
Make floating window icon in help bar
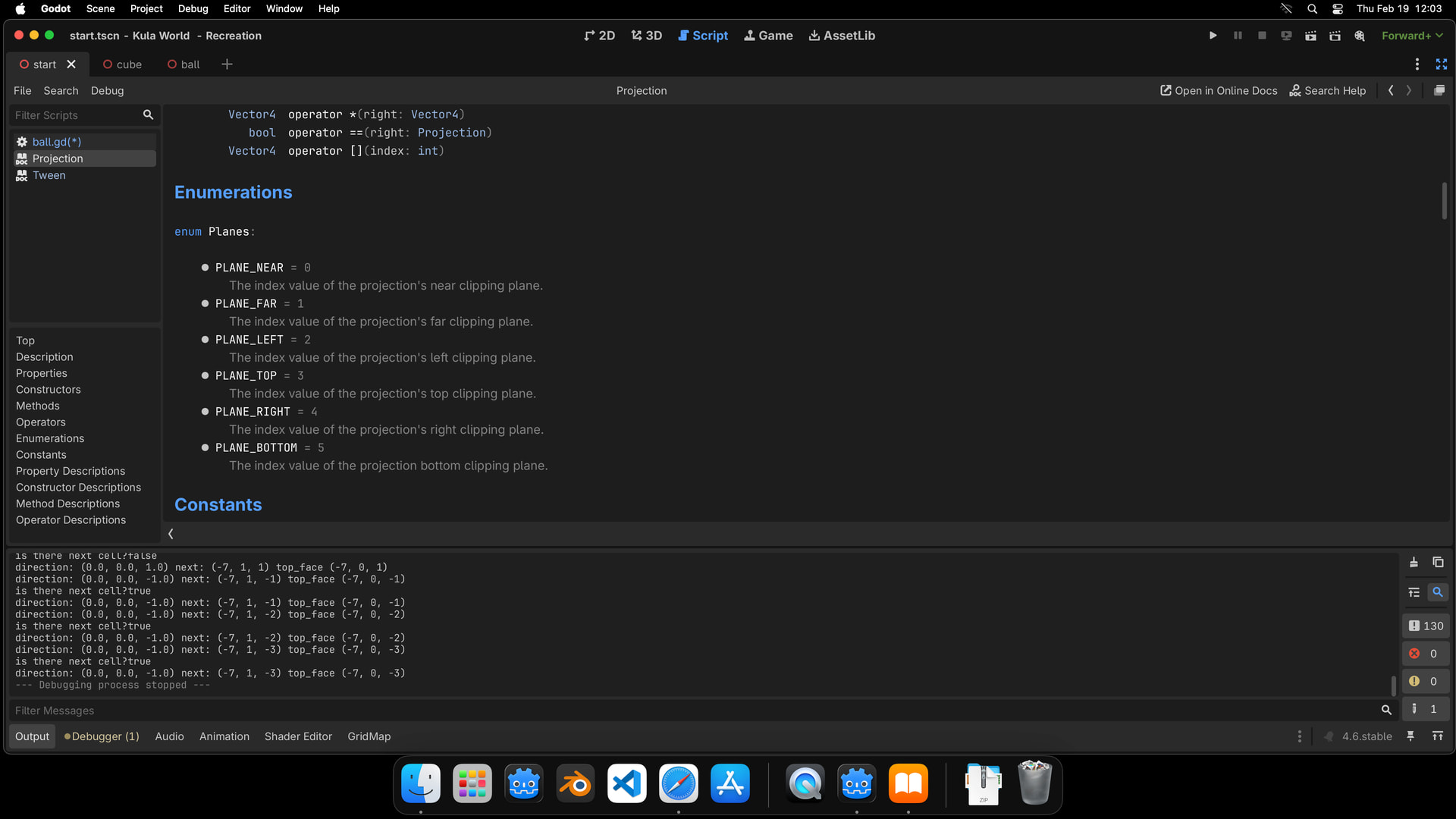tap(1439, 90)
